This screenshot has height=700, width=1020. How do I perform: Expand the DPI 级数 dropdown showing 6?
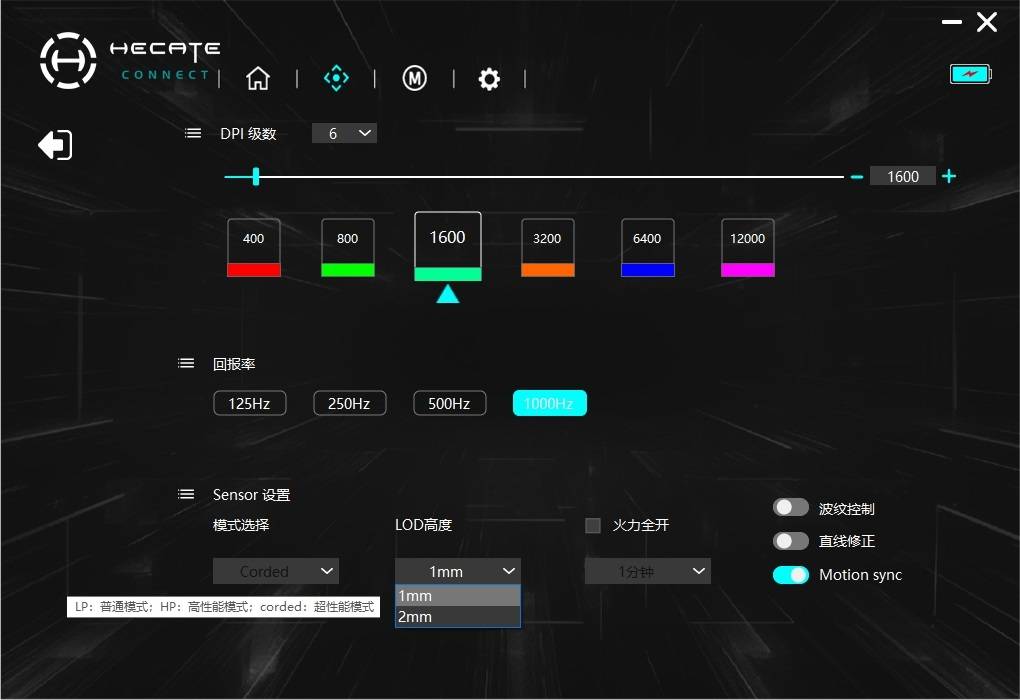coord(344,133)
